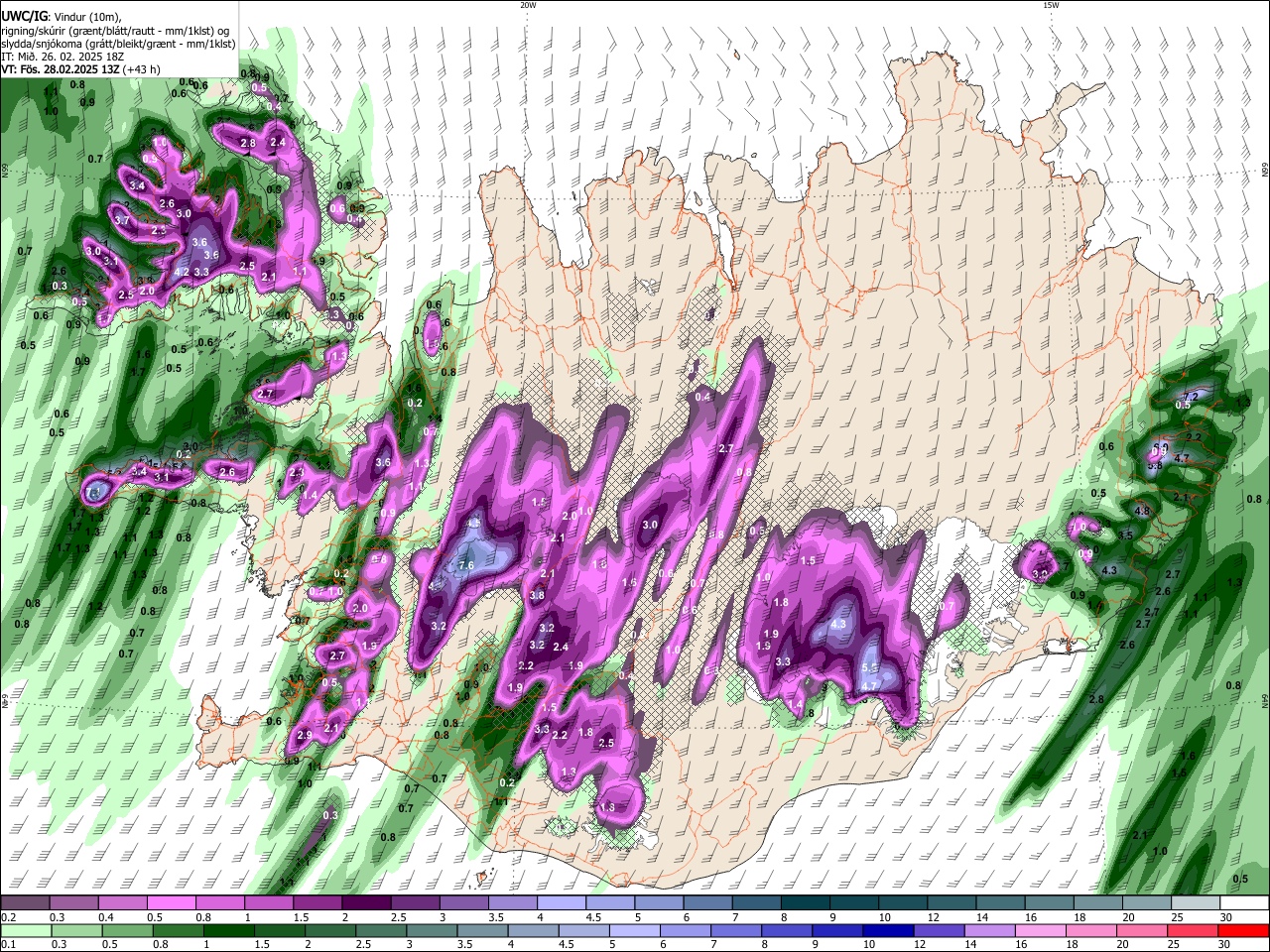Click the 7.2 precipitation value in the east

1193,397
